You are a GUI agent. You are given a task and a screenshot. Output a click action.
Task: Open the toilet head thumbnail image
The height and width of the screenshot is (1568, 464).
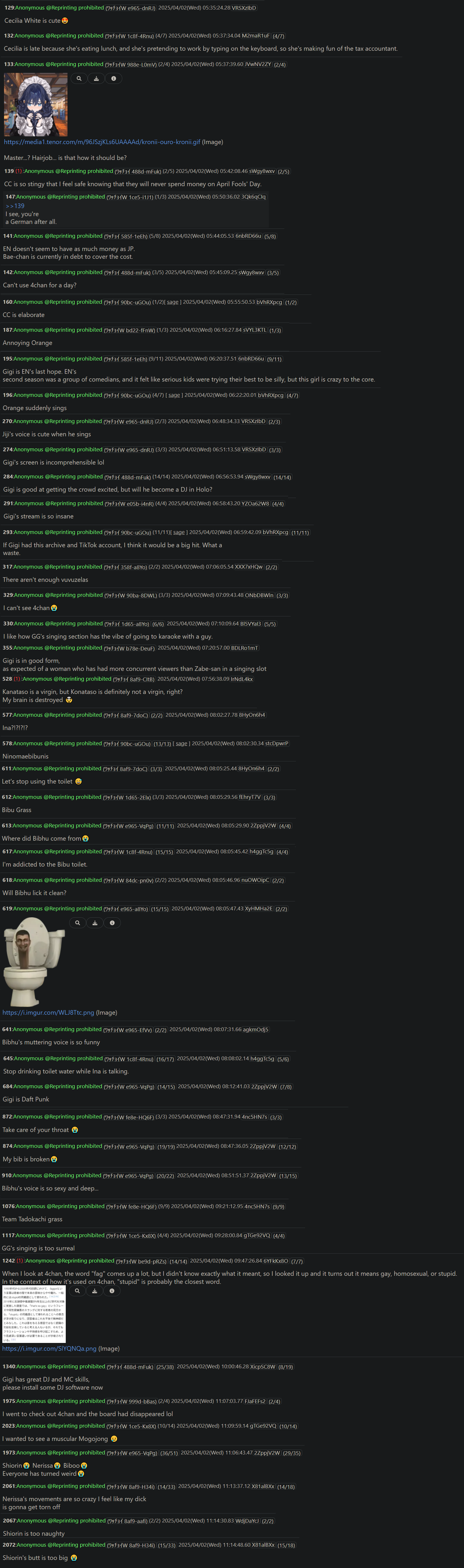pos(34,961)
